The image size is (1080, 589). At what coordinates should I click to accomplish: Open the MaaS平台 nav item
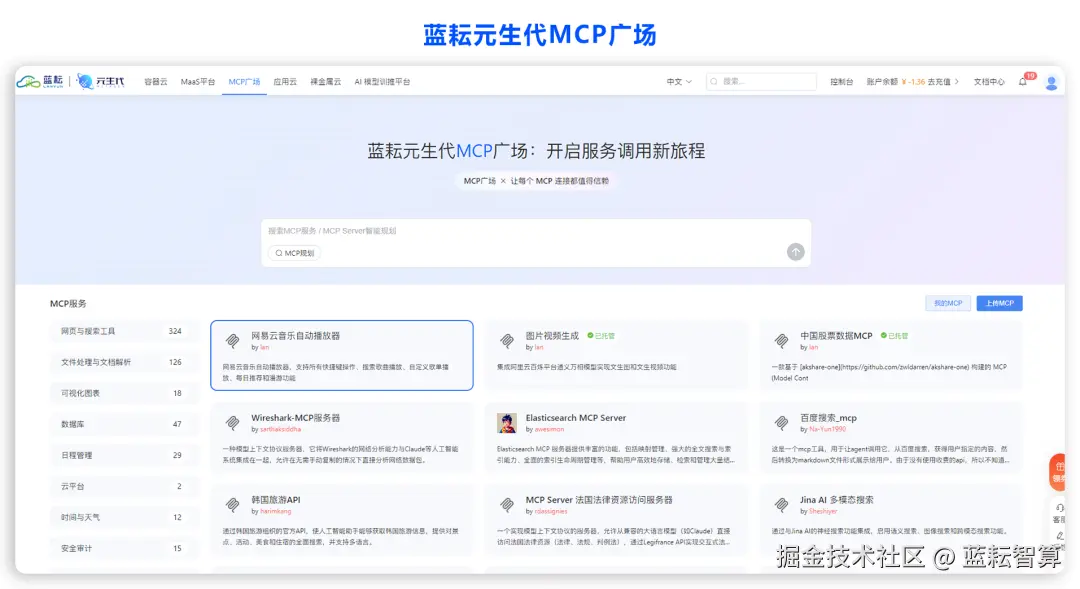198,81
